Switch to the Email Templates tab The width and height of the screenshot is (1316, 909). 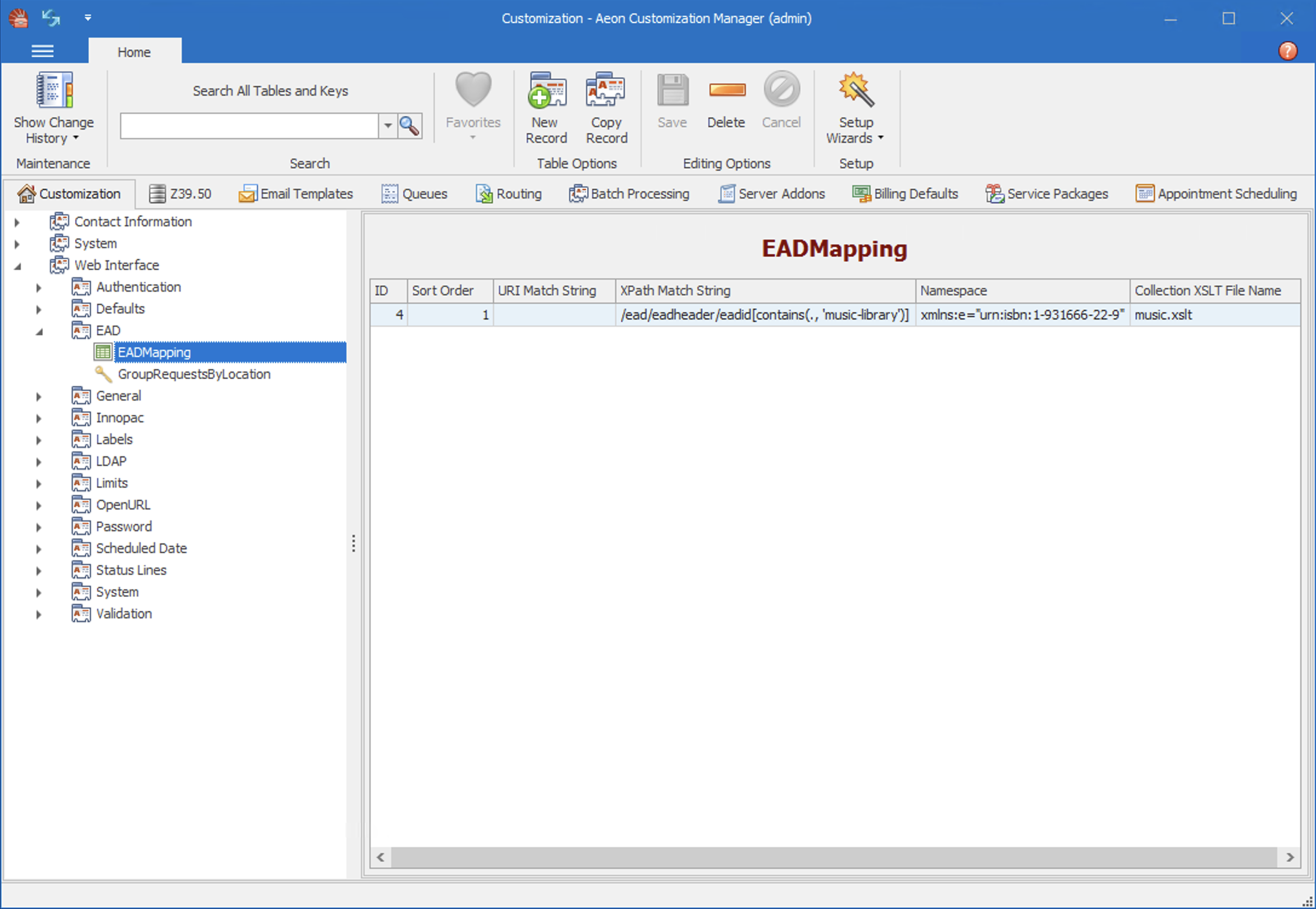(296, 193)
